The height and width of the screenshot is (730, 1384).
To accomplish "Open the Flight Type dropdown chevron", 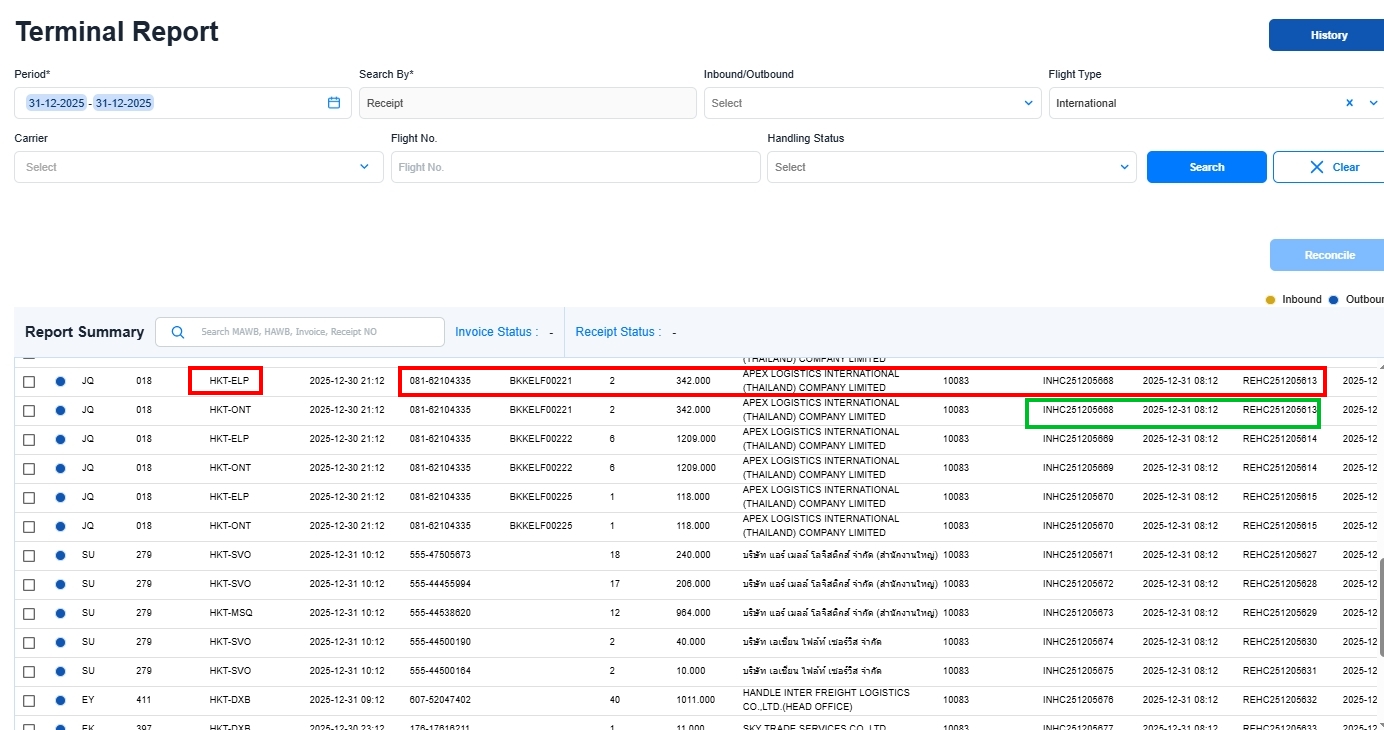I will [1373, 103].
